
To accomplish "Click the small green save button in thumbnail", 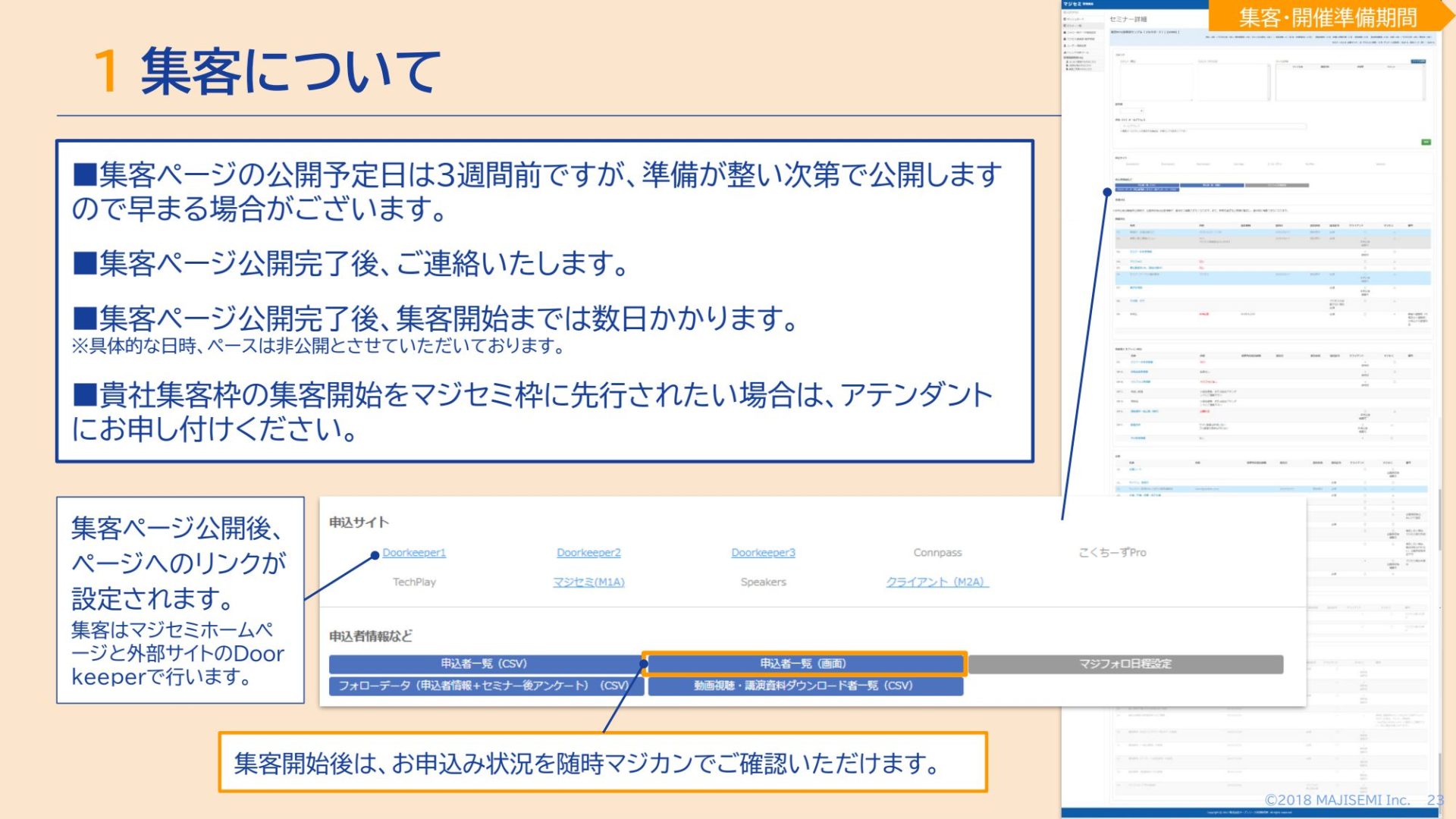I will (1426, 142).
